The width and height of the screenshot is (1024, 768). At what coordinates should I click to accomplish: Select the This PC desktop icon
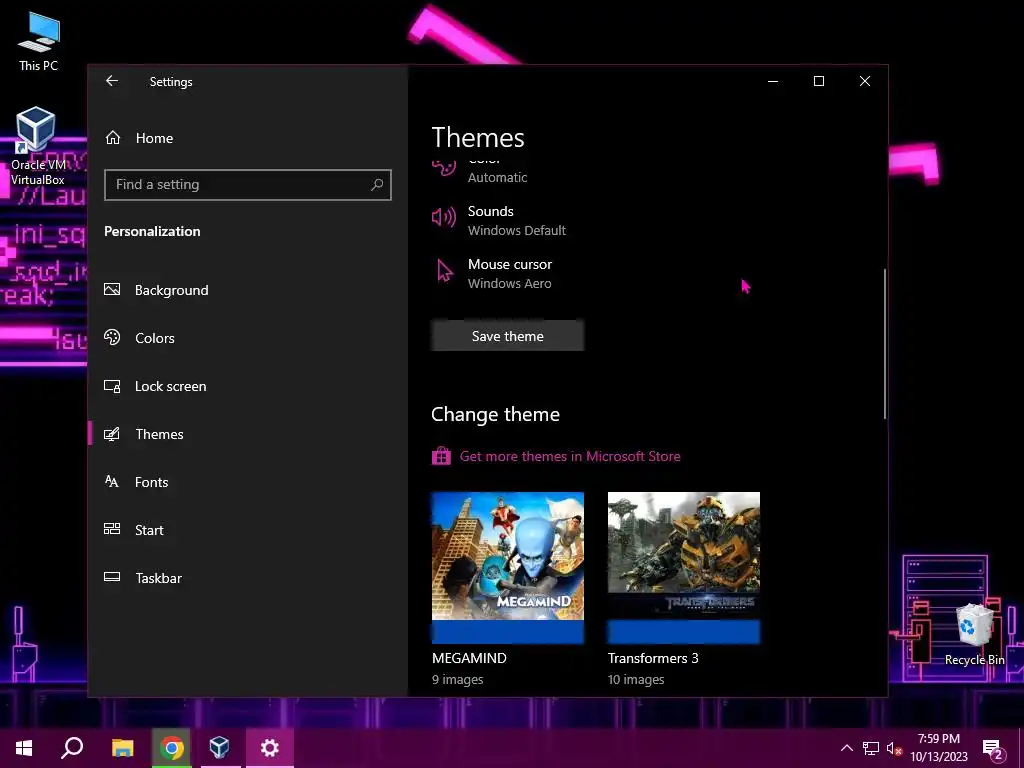[x=39, y=40]
